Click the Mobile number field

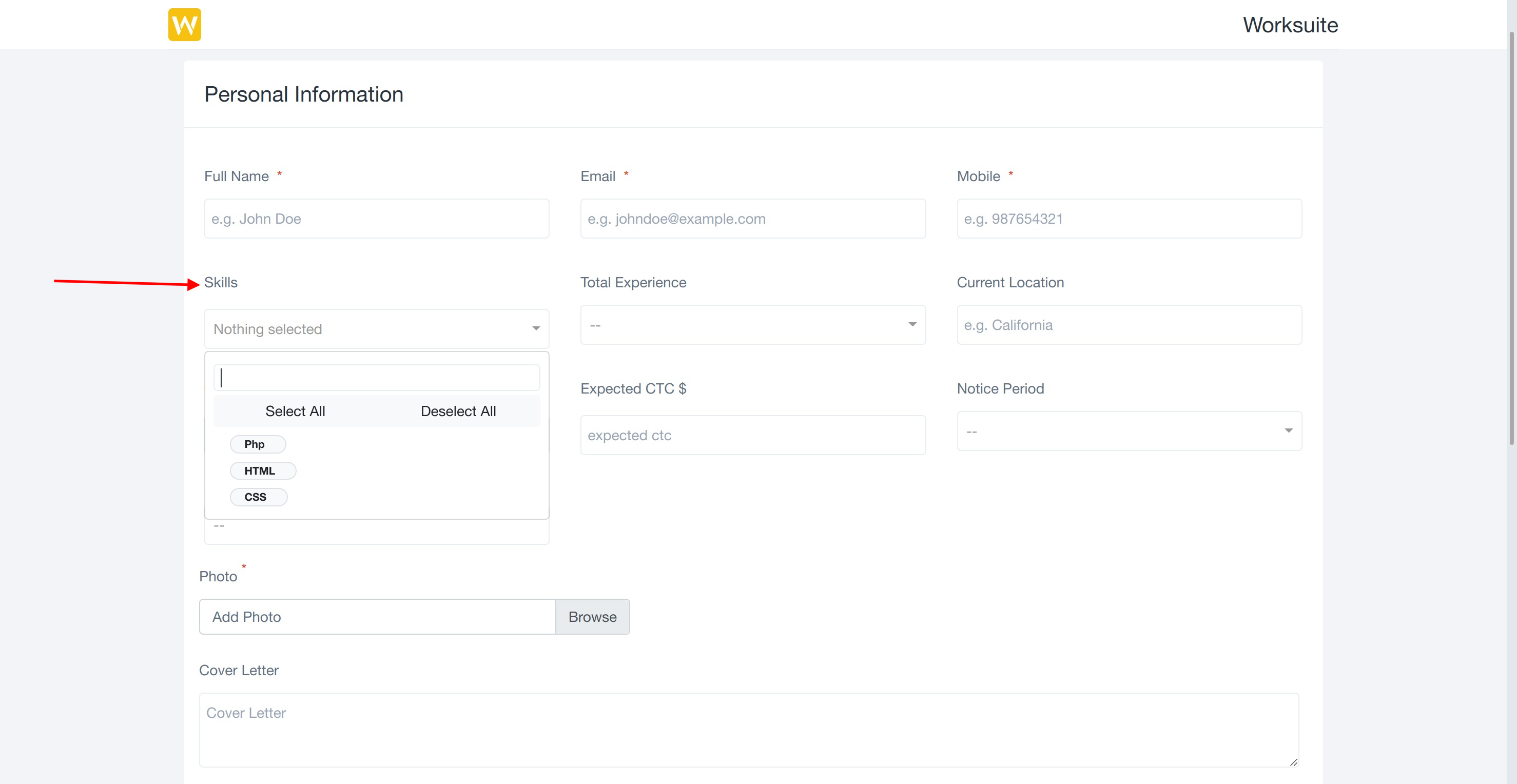coord(1129,219)
